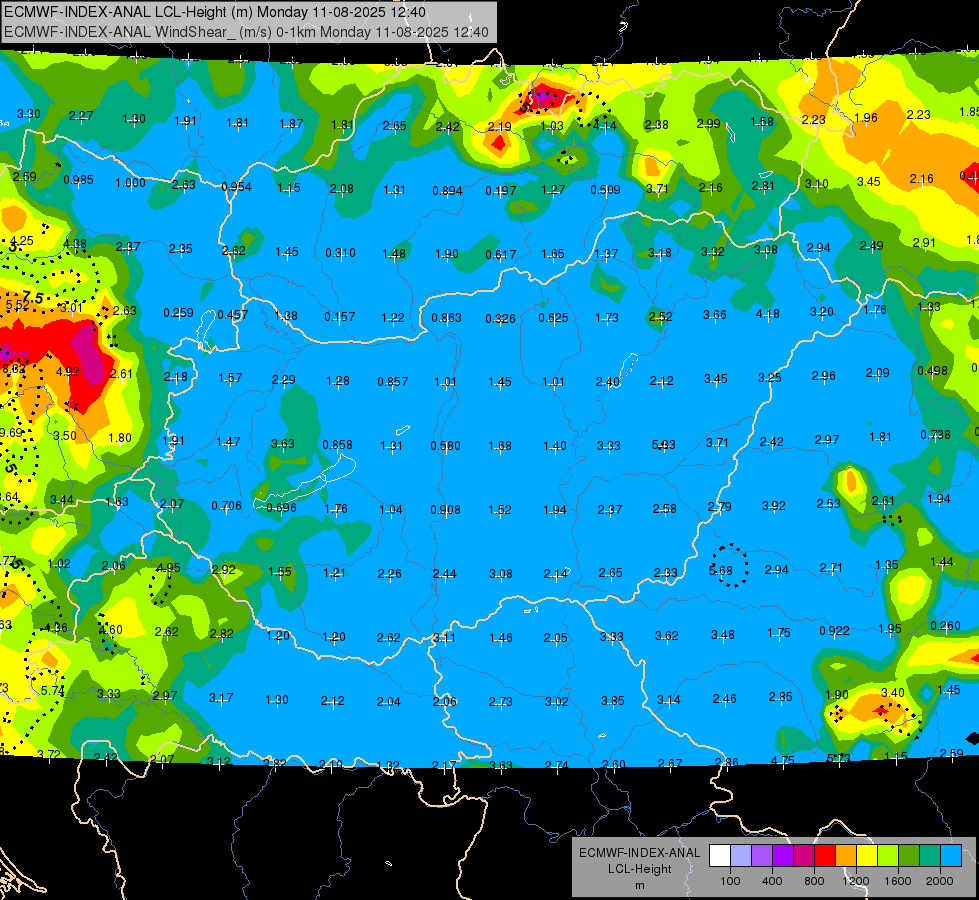Viewport: 979px width, 900px height.
Task: Click the wind shear value "0.157"
Action: (x=340, y=317)
